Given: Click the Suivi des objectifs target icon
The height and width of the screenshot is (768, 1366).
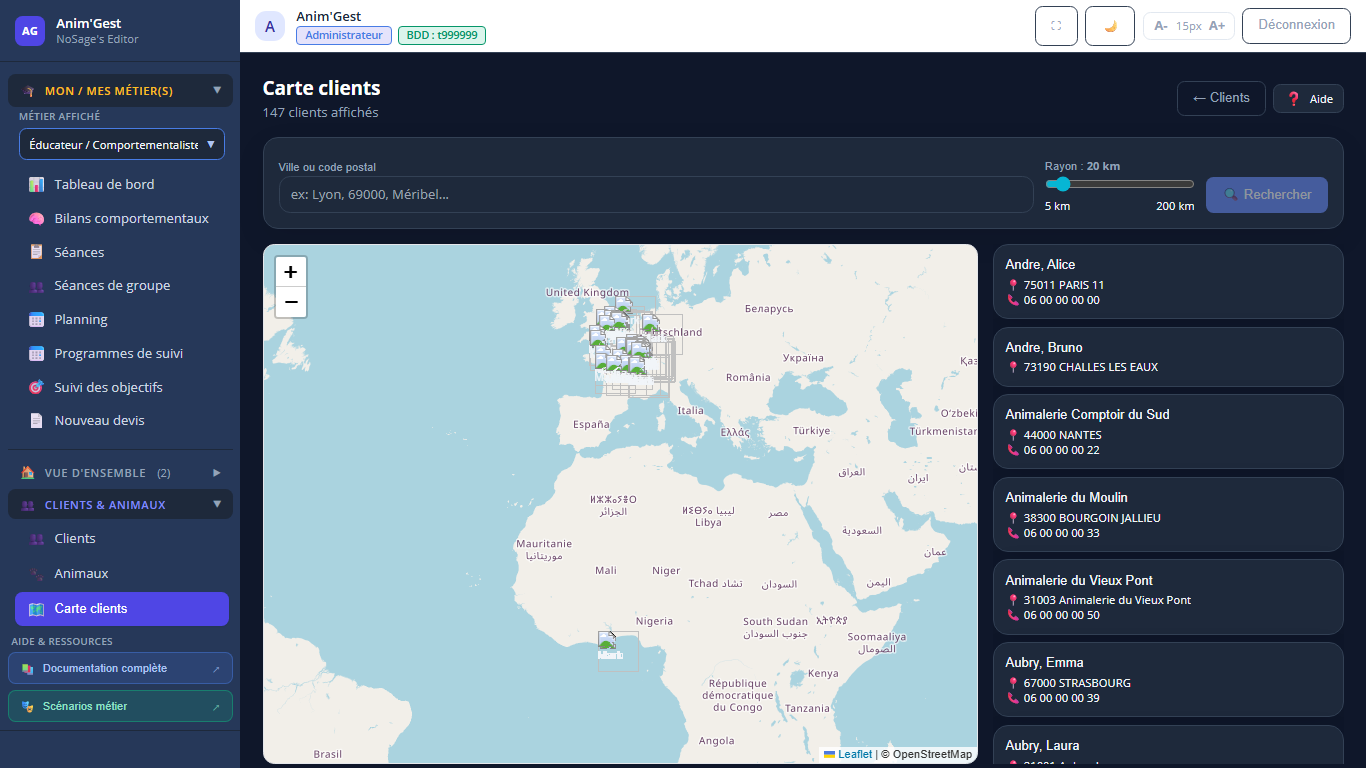Looking at the screenshot, I should (x=37, y=387).
